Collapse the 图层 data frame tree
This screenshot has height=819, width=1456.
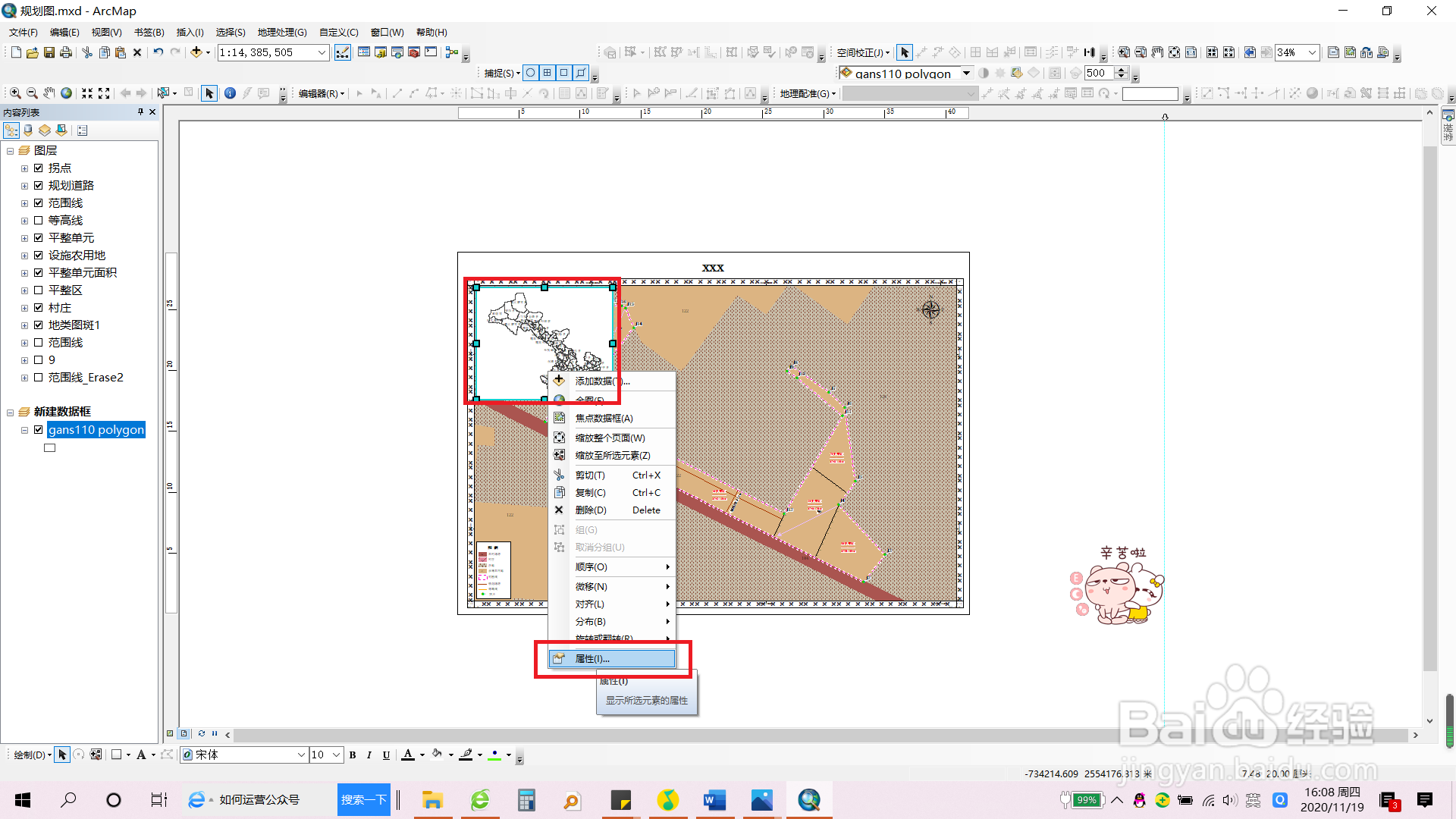[11, 151]
